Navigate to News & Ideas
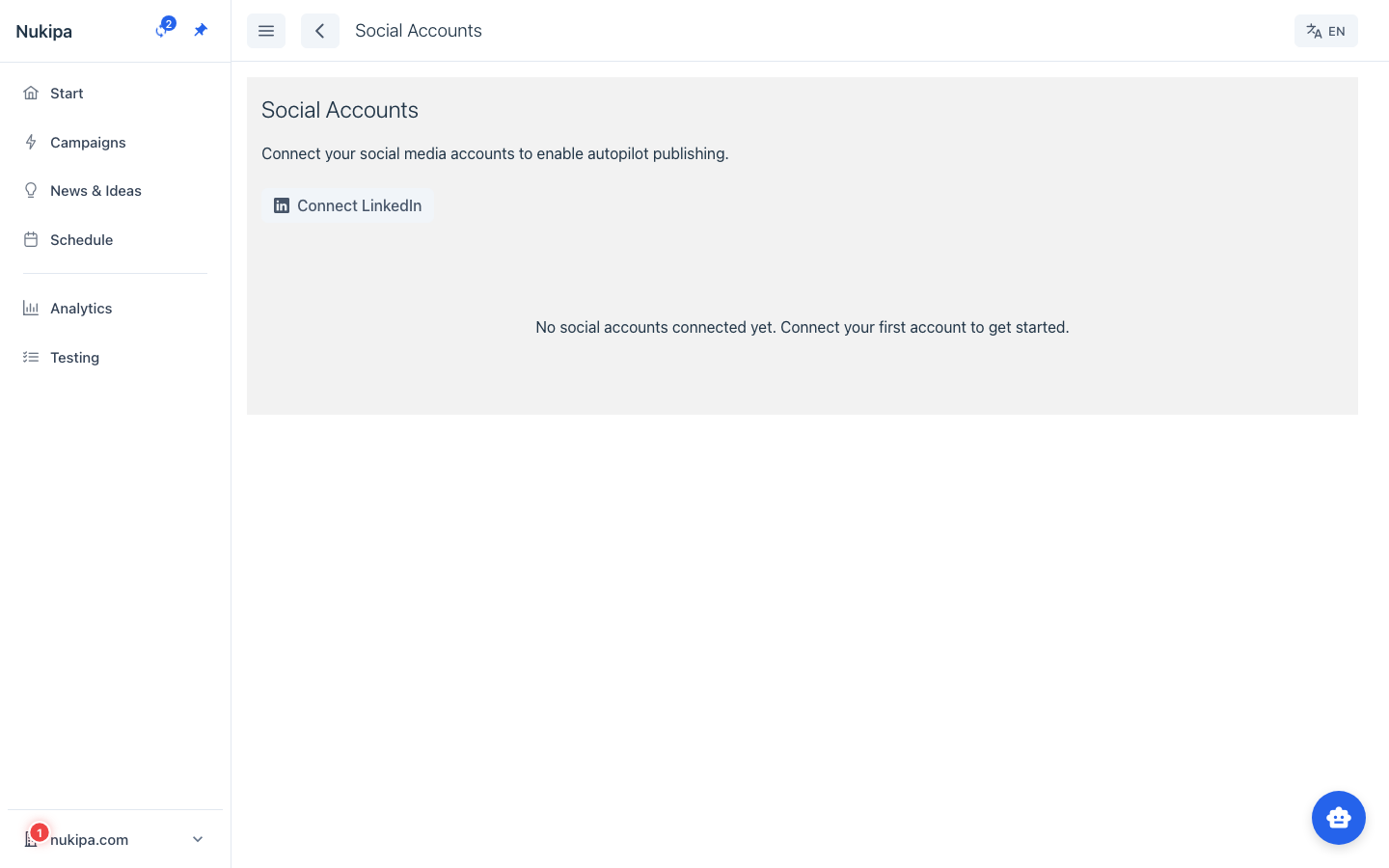The image size is (1389, 868). 95,190
